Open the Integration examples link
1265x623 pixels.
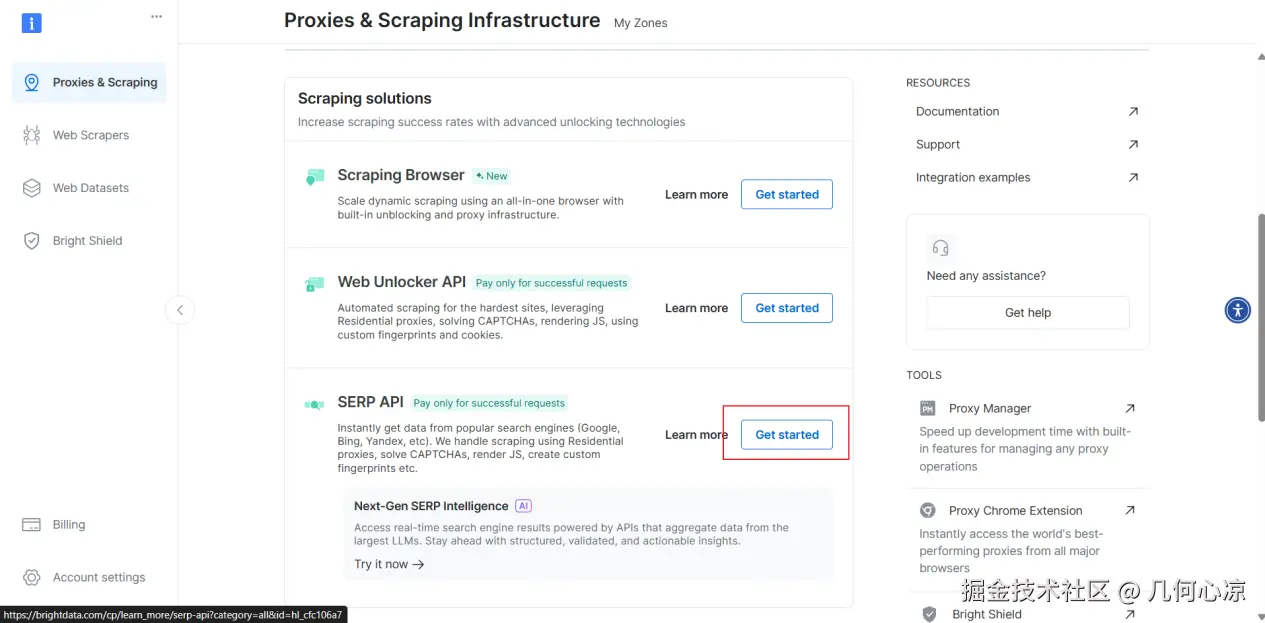coord(972,178)
